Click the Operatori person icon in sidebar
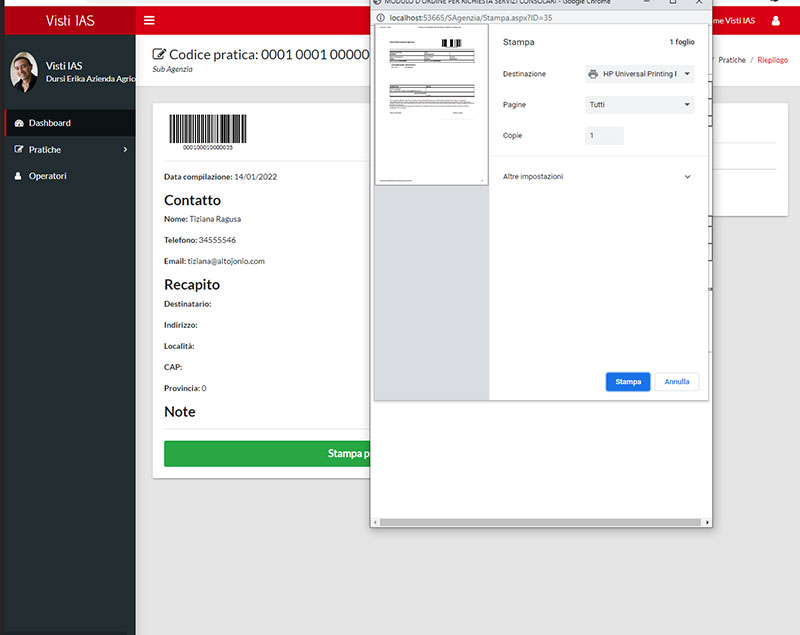The width and height of the screenshot is (800, 635). (18, 176)
